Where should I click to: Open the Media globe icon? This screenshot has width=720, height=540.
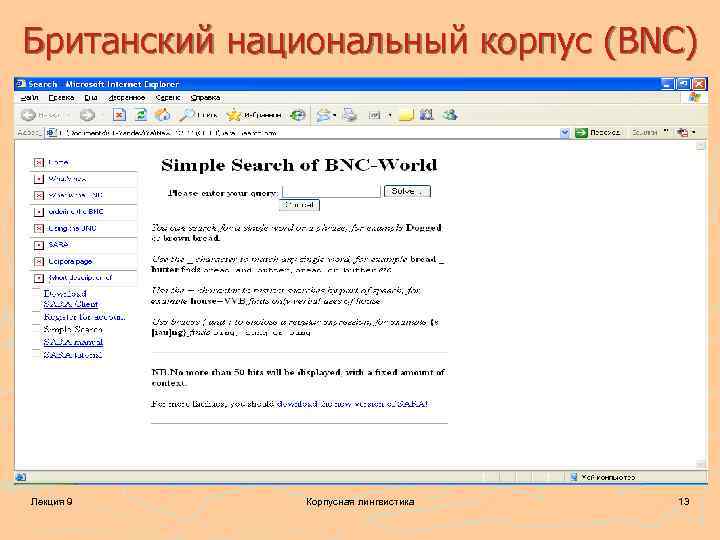(298, 115)
